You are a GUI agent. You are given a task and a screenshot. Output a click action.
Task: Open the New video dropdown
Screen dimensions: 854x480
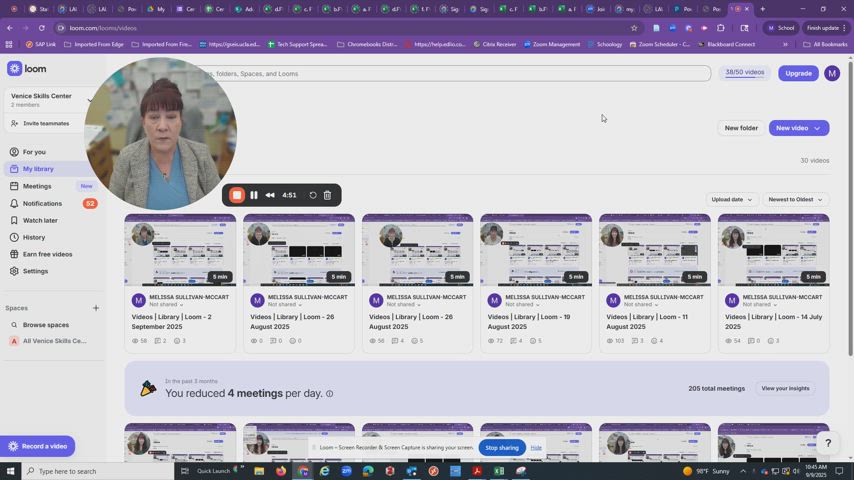[x=798, y=128]
